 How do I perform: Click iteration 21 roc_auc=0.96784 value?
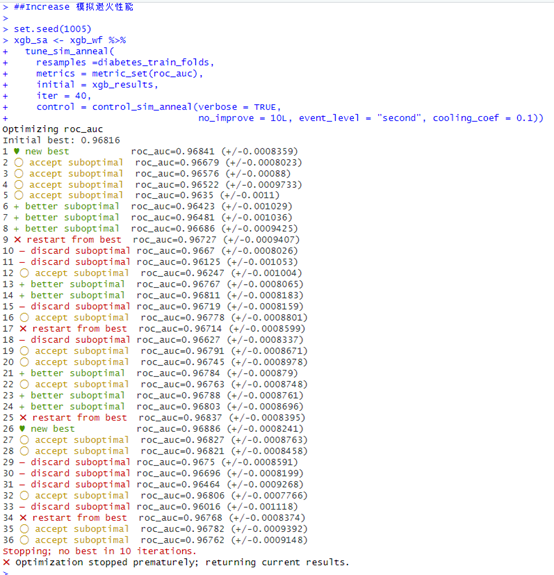click(x=178, y=373)
